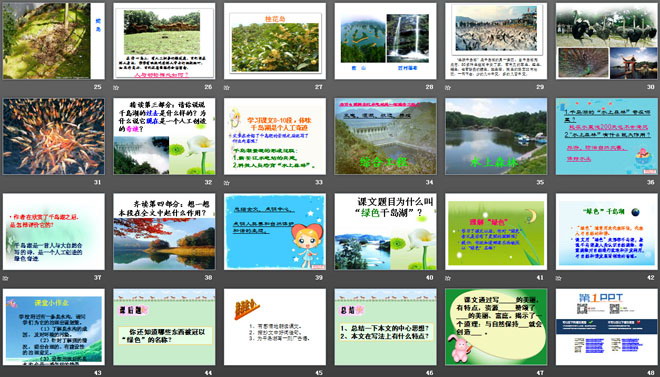This screenshot has height=377, width=660.
Task: Select slide 39 thumbnail with cartoon girl
Action: pyautogui.click(x=275, y=231)
